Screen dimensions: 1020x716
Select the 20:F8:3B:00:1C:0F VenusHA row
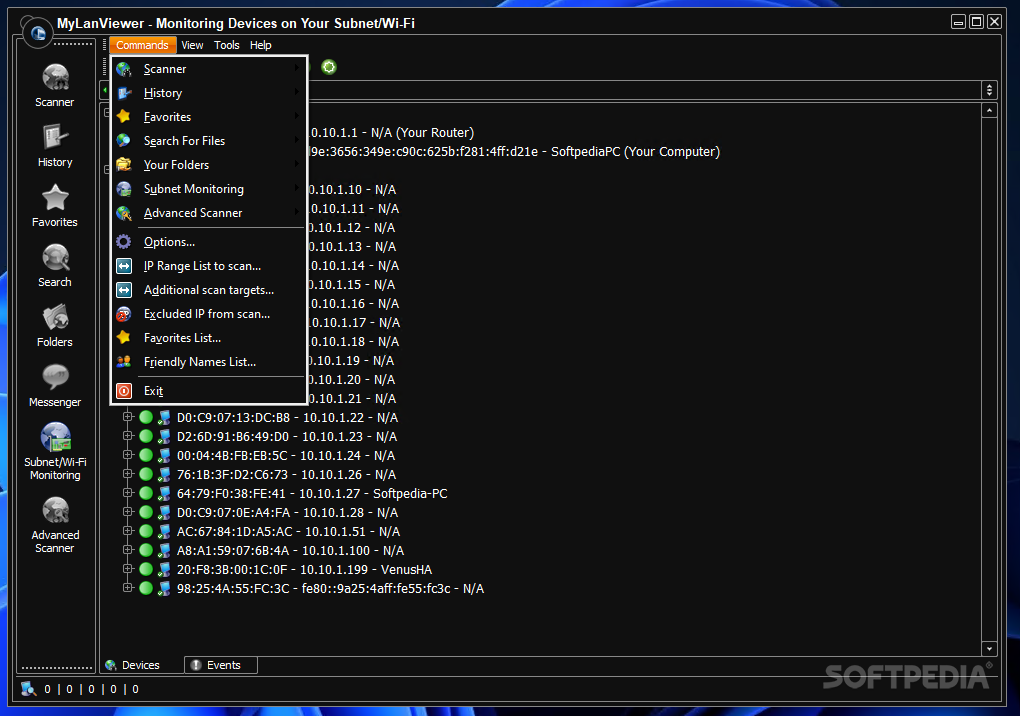304,570
